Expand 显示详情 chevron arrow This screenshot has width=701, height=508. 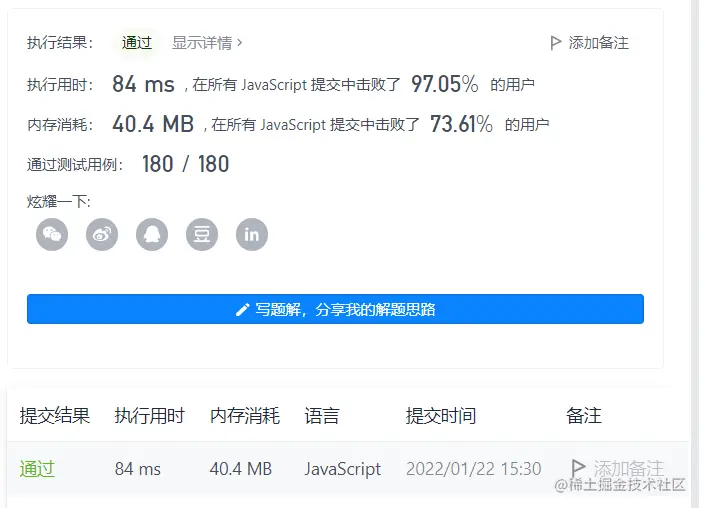240,43
